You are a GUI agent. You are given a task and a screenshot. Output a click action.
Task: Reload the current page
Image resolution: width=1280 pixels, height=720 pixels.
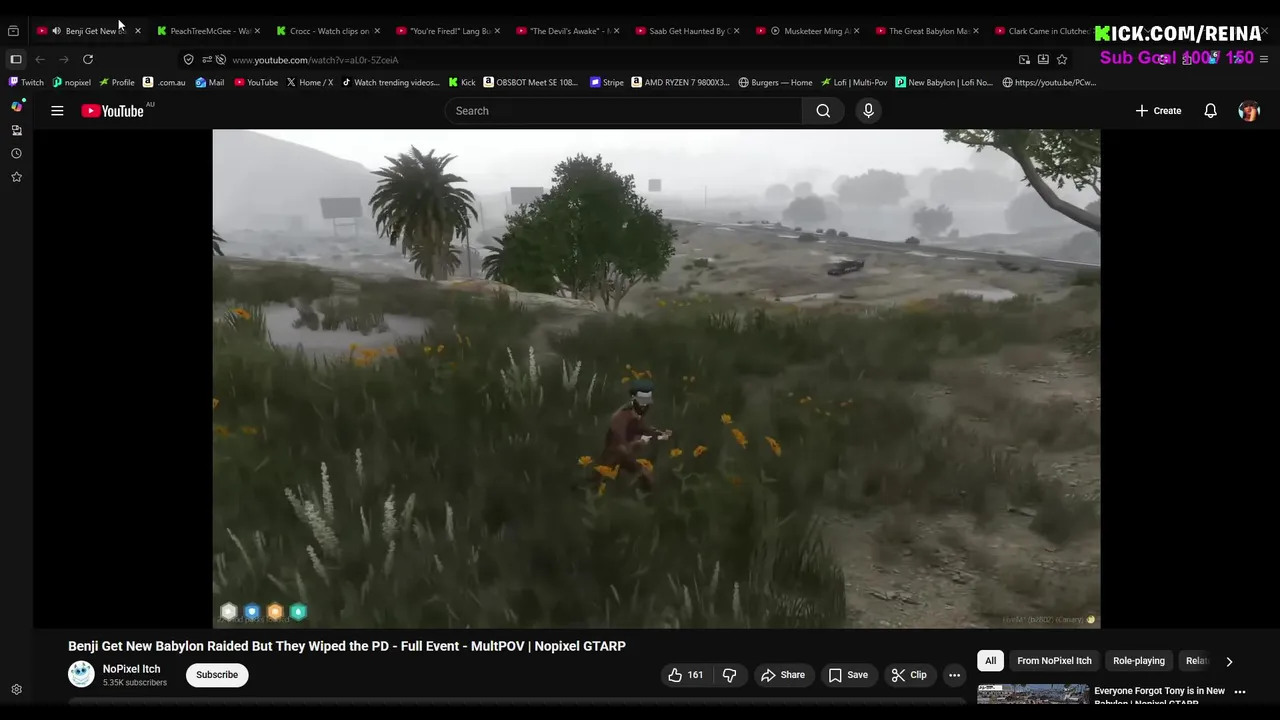pyautogui.click(x=88, y=60)
